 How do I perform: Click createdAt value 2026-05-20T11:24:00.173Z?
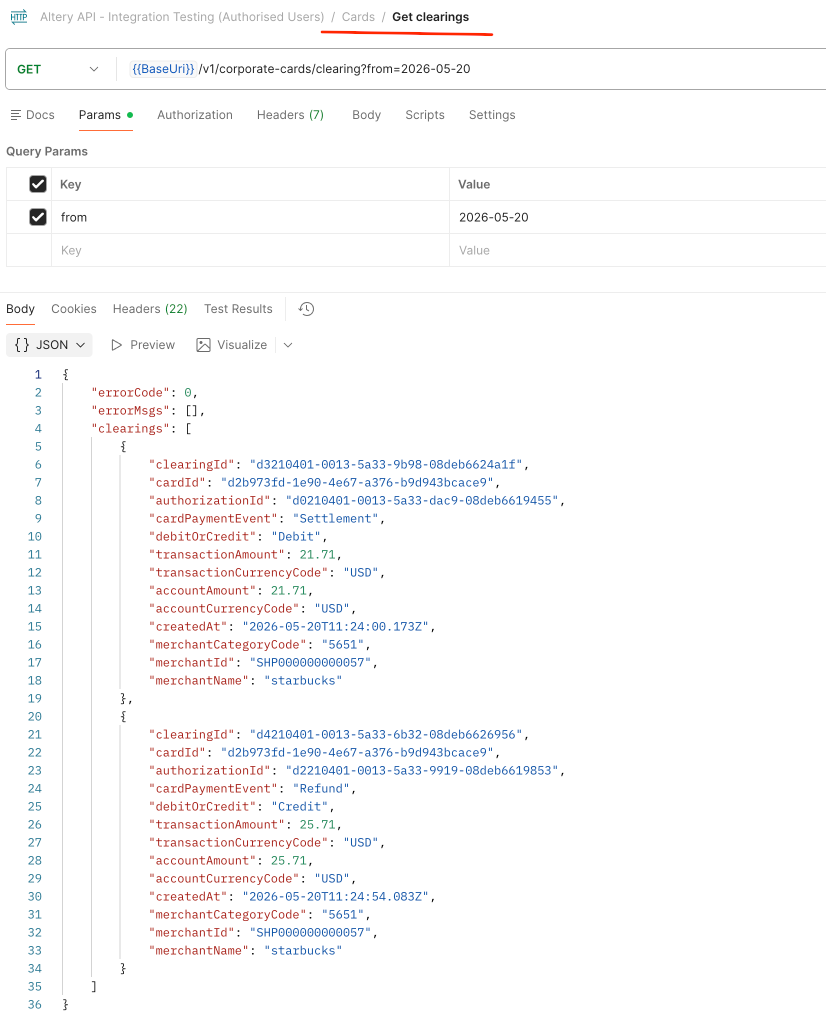pyautogui.click(x=335, y=627)
